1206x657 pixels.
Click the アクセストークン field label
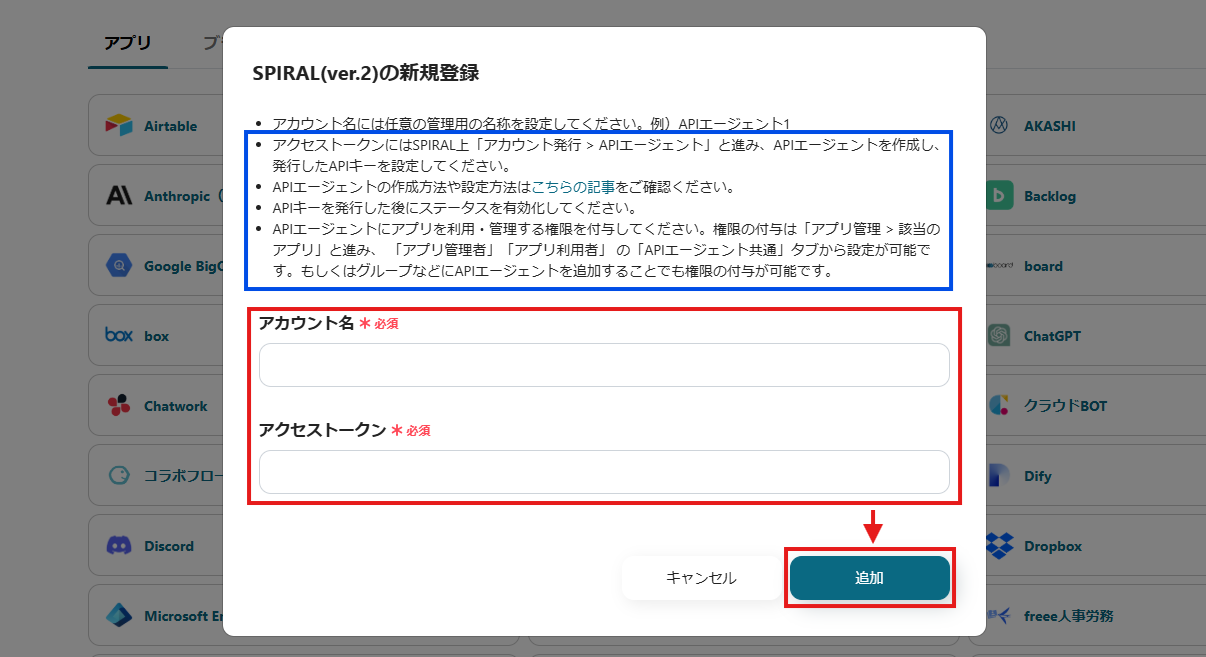(x=322, y=430)
